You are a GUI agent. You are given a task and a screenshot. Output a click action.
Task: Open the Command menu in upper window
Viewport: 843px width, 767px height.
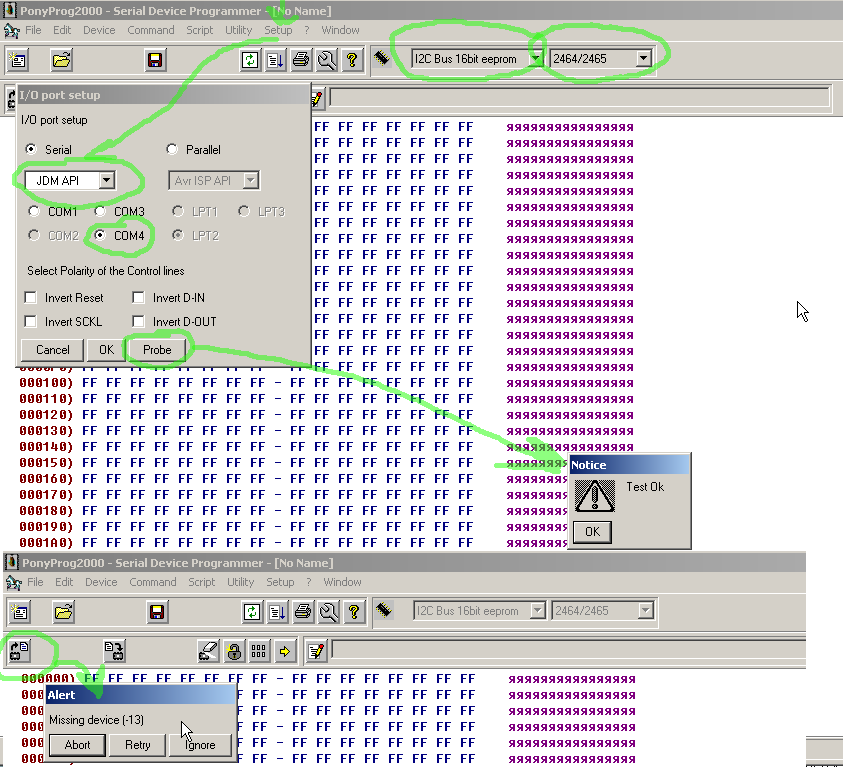coord(151,30)
